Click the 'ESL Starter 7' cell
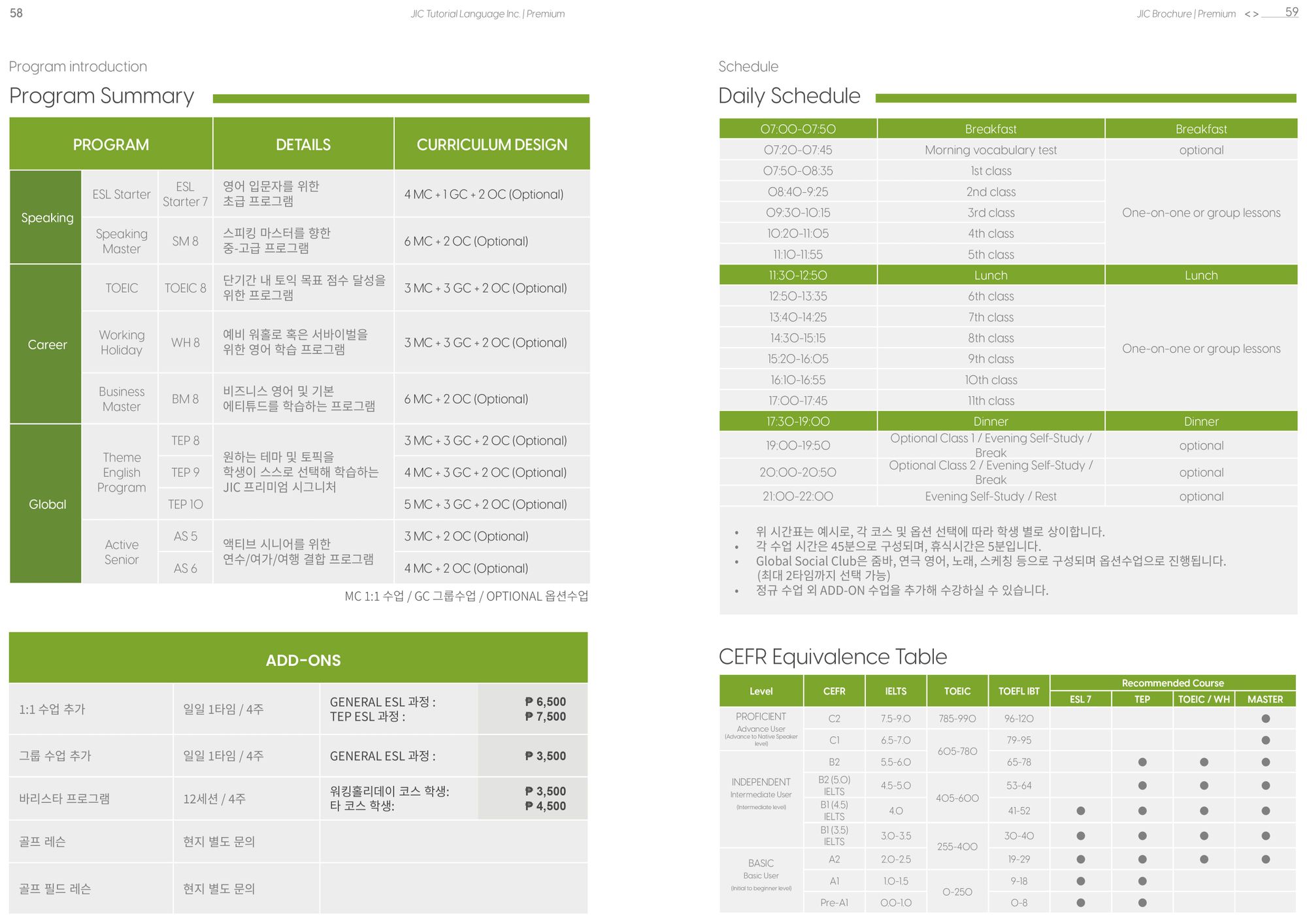This screenshot has height=924, width=1307. 186,194
